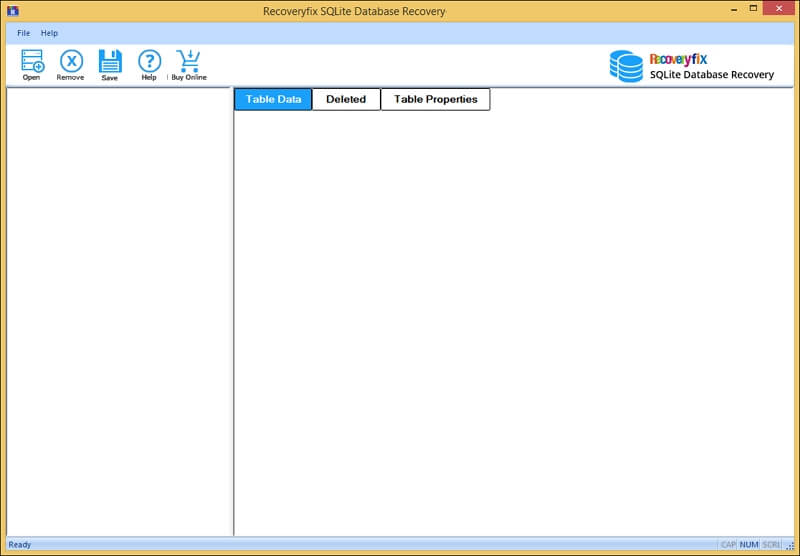The height and width of the screenshot is (556, 800).
Task: Click the SCRL indicator in status bar
Action: pos(771,545)
